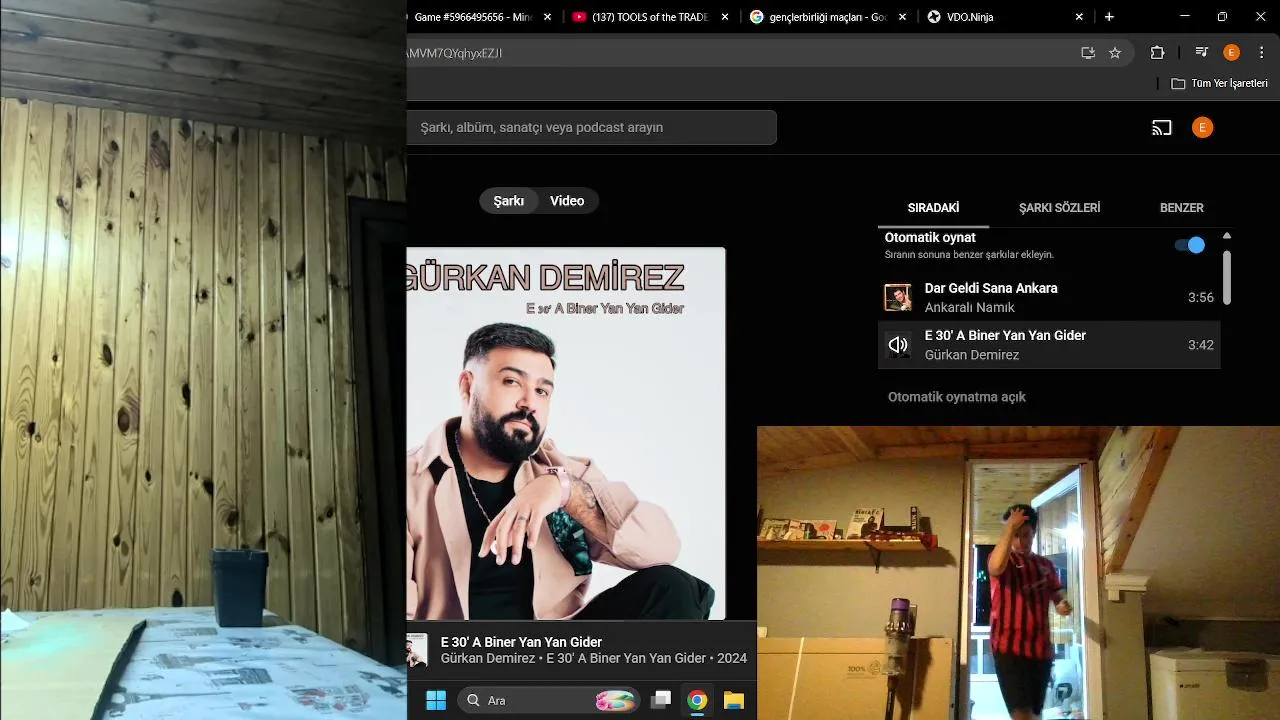This screenshot has height=720, width=1280.
Task: Click the 3:42 duration of the playing track
Action: (x=1200, y=345)
